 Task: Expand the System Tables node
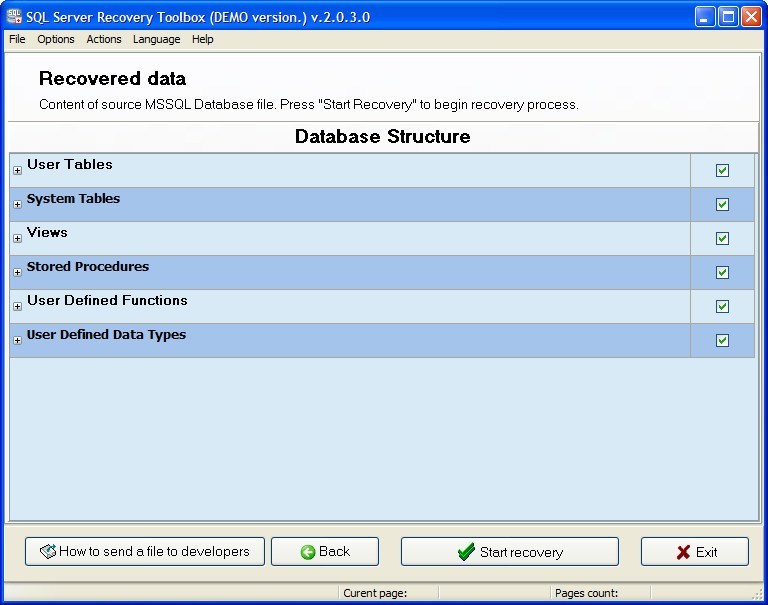tap(18, 204)
